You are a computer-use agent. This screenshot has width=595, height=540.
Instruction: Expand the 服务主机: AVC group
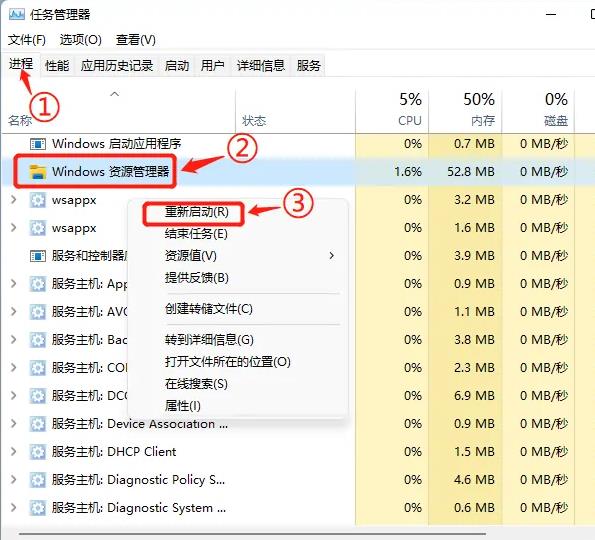click(x=14, y=312)
